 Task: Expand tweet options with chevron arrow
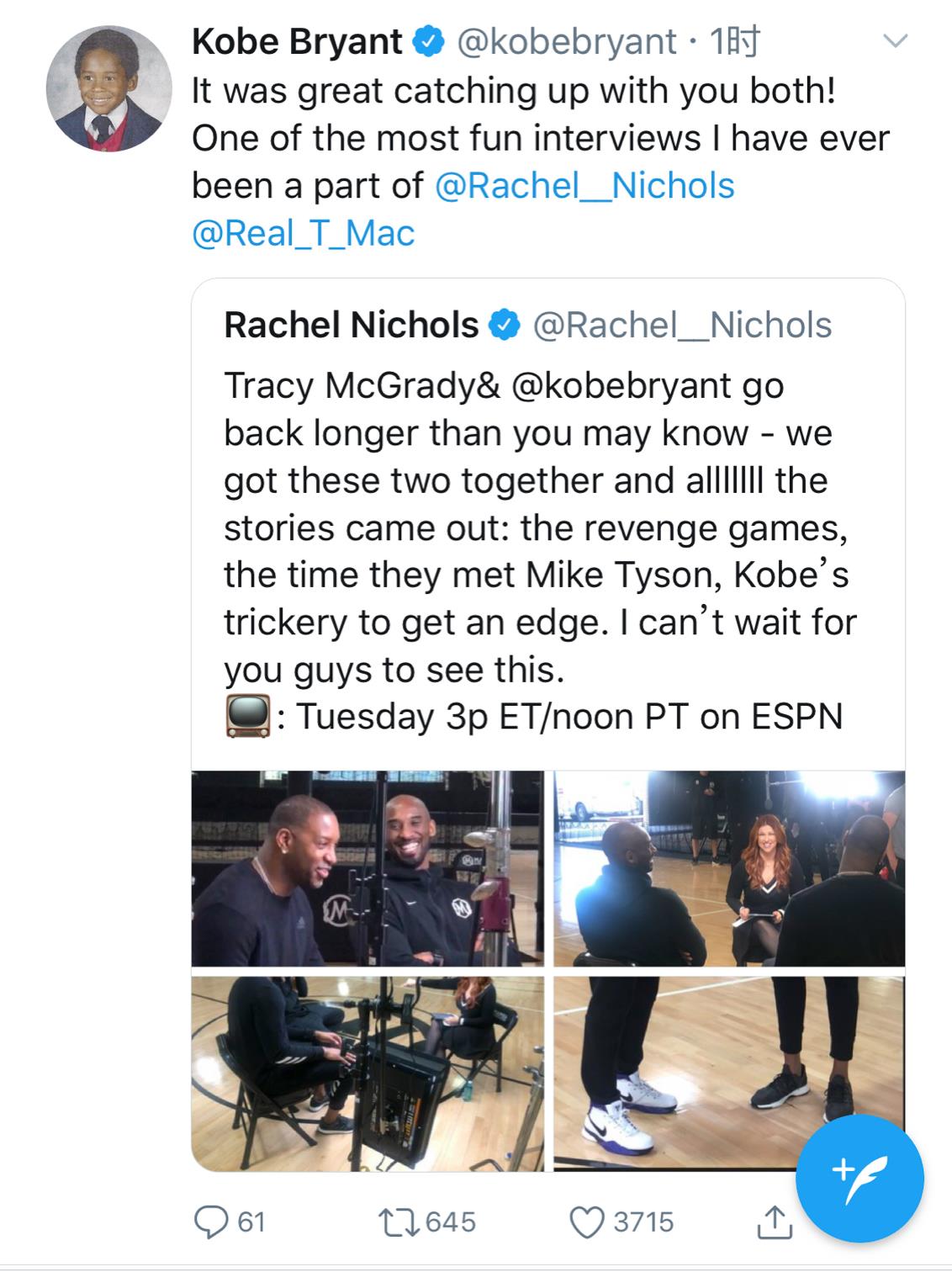pyautogui.click(x=896, y=41)
